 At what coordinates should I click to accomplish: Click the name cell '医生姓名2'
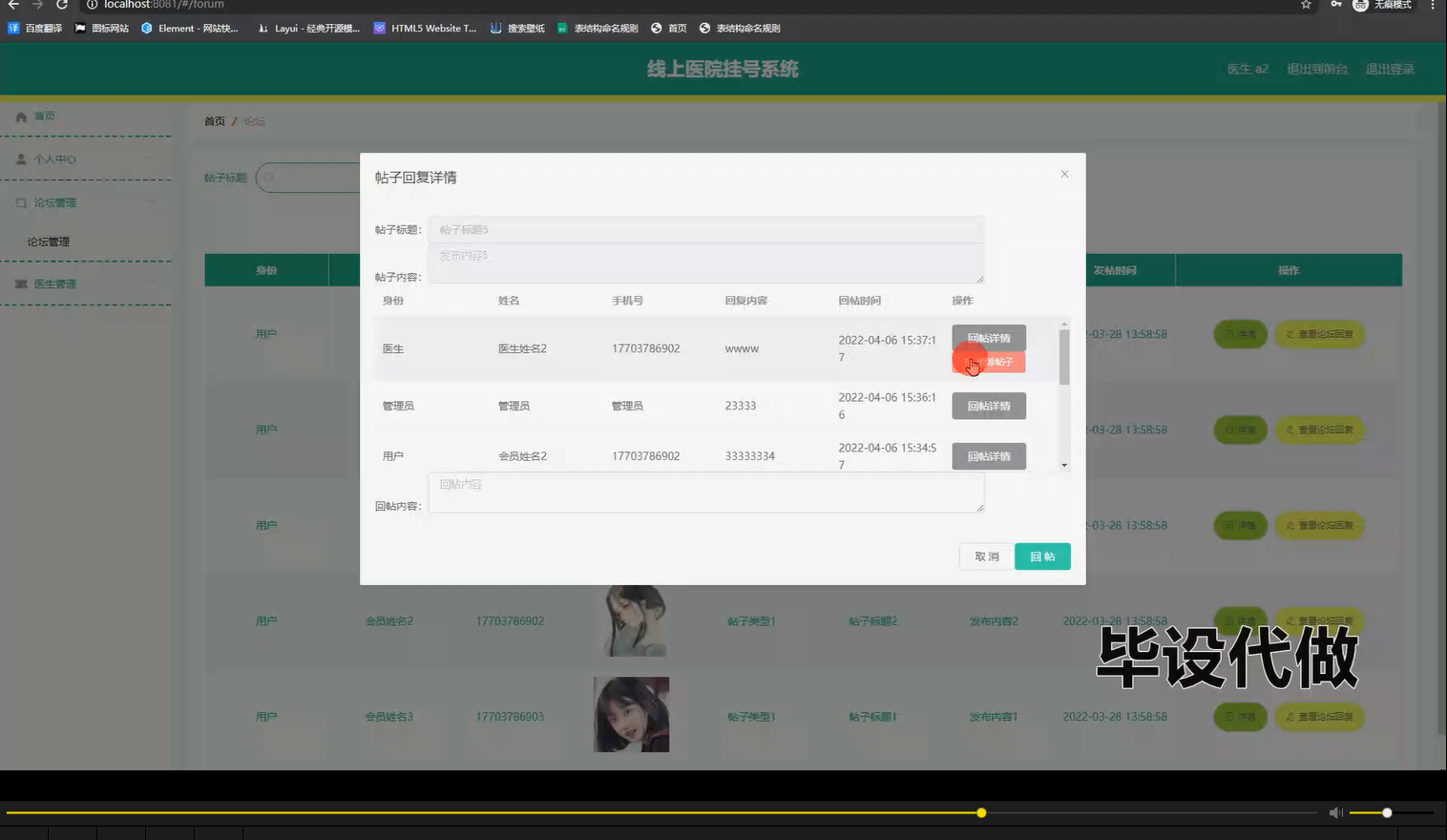tap(522, 348)
